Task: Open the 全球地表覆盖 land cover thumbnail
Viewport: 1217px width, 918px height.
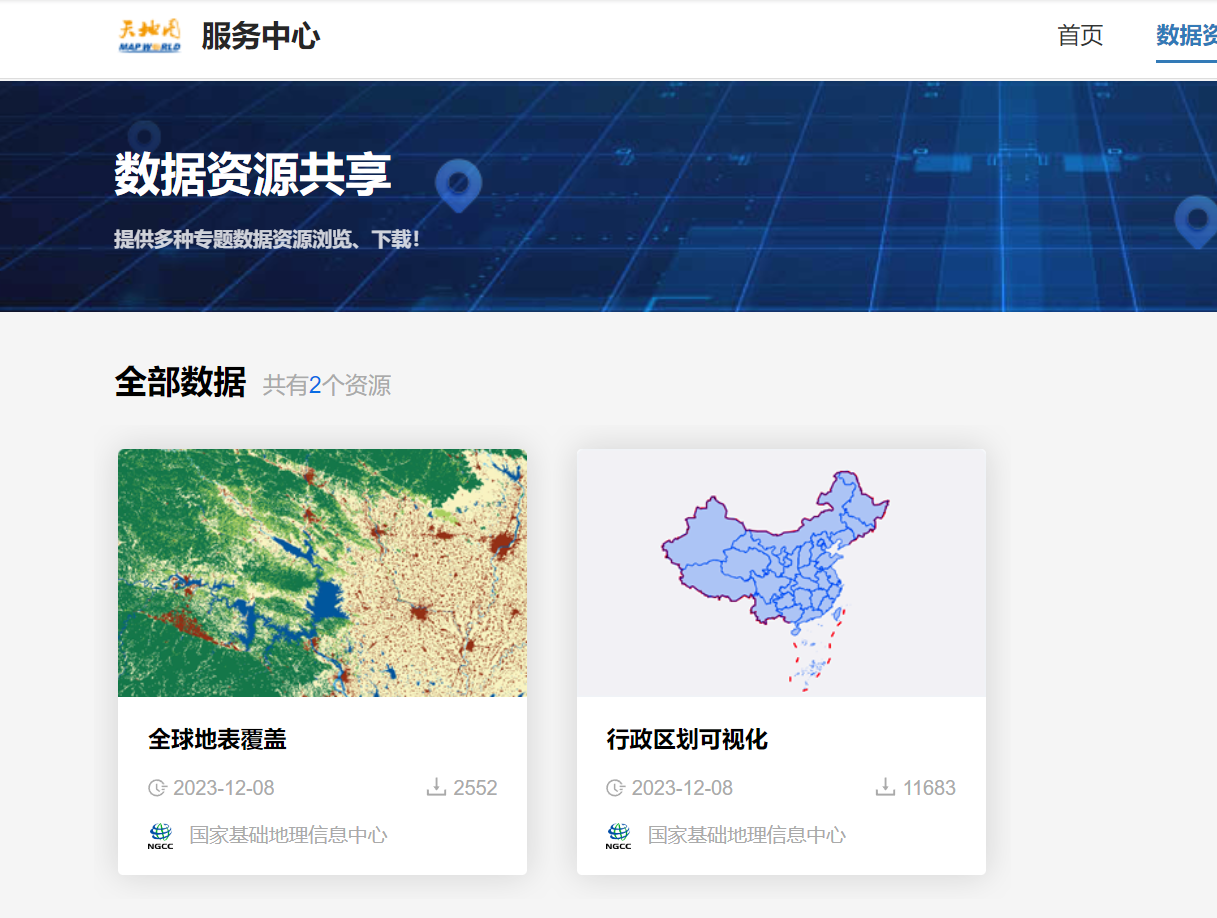Action: (322, 572)
